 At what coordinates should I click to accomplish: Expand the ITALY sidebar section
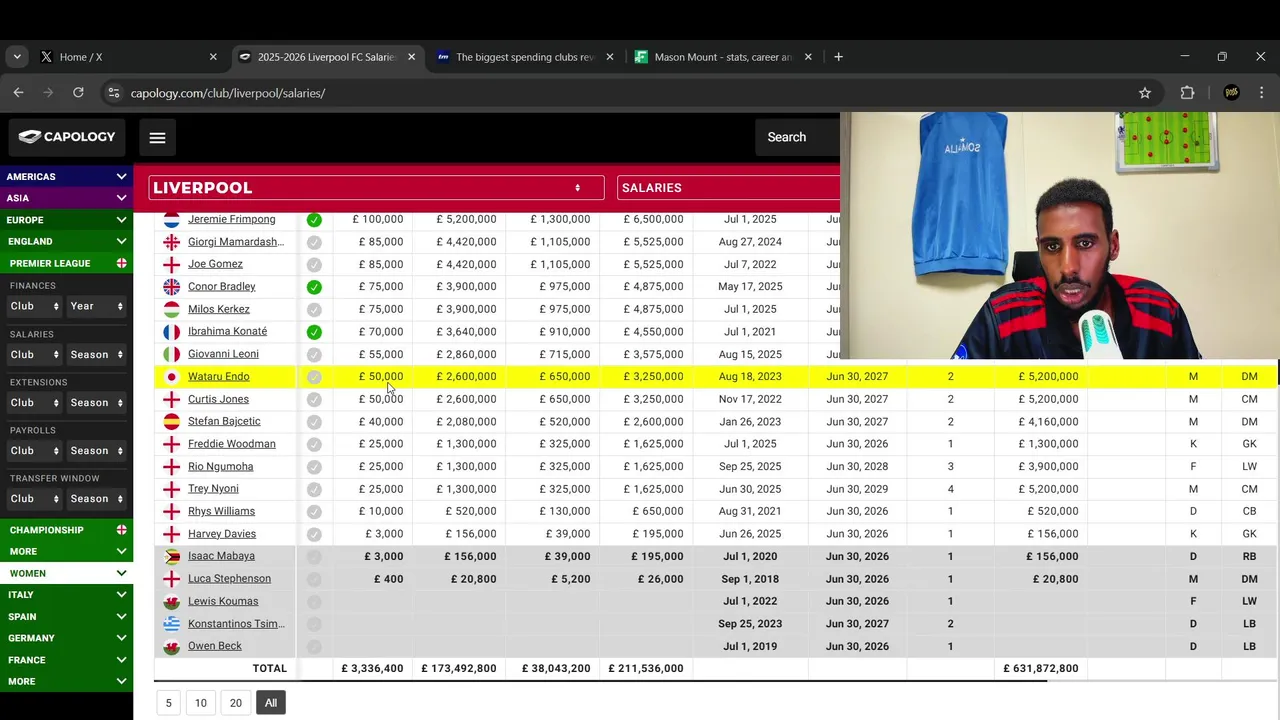[x=66, y=595]
